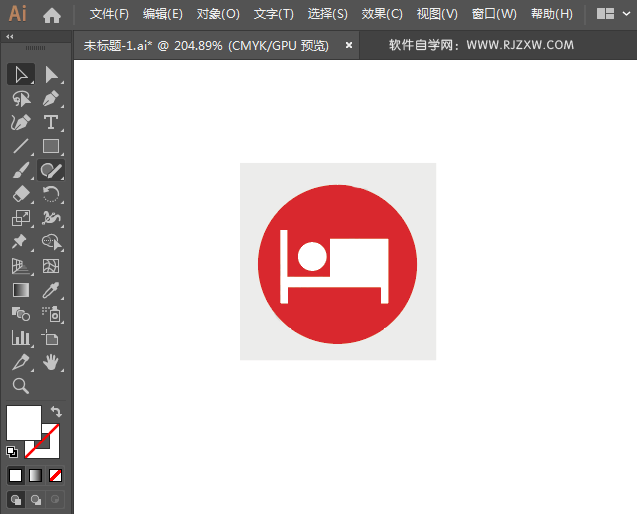
Task: Reset to default fill and stroke
Action: (x=12, y=451)
